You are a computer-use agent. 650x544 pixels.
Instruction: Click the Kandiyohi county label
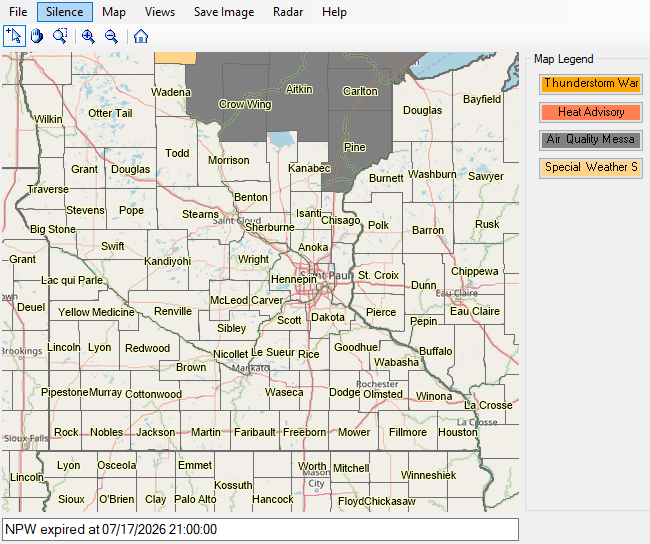(167, 261)
